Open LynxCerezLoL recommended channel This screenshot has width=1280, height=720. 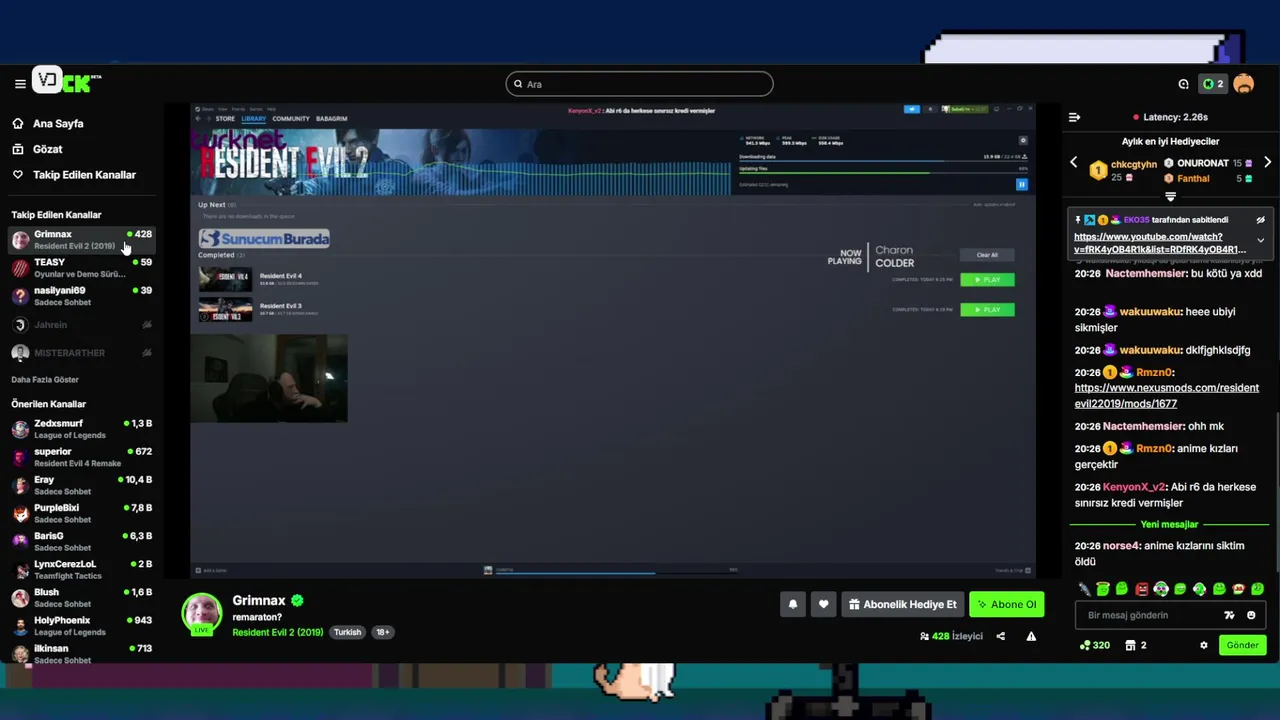tap(82, 570)
